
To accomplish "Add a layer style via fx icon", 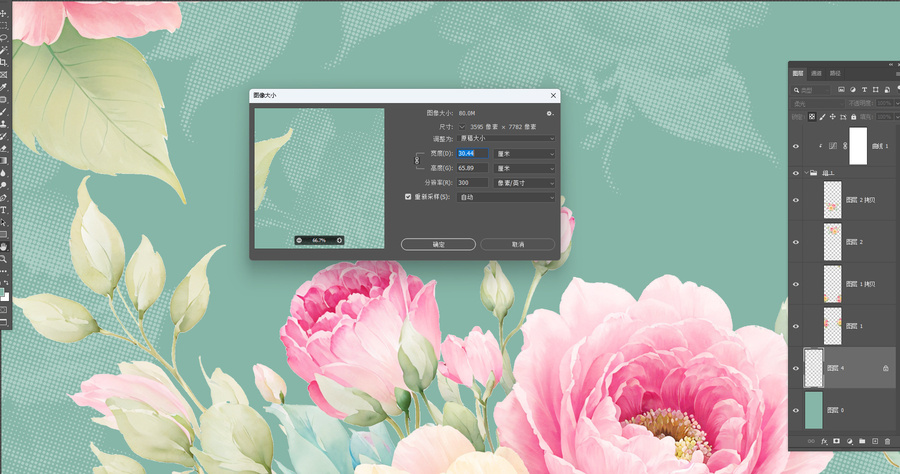I will pos(824,441).
